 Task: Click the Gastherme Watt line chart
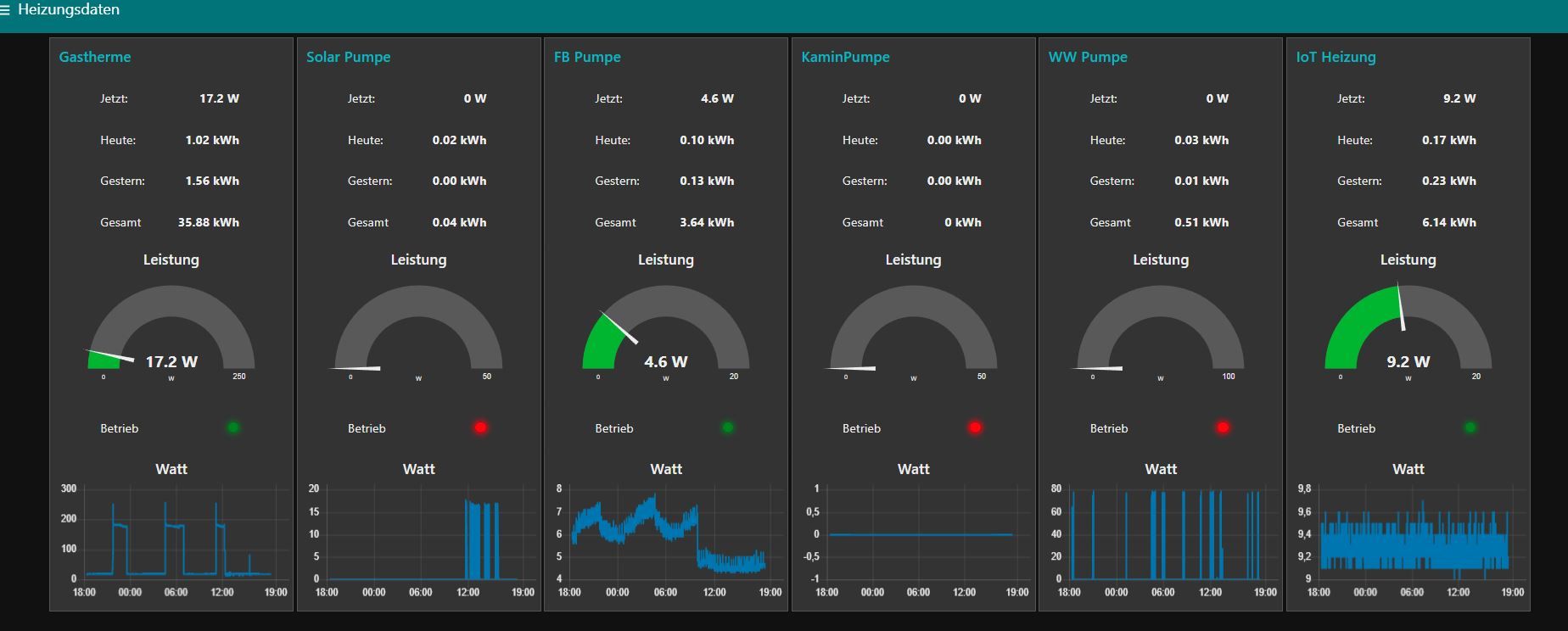[174, 541]
